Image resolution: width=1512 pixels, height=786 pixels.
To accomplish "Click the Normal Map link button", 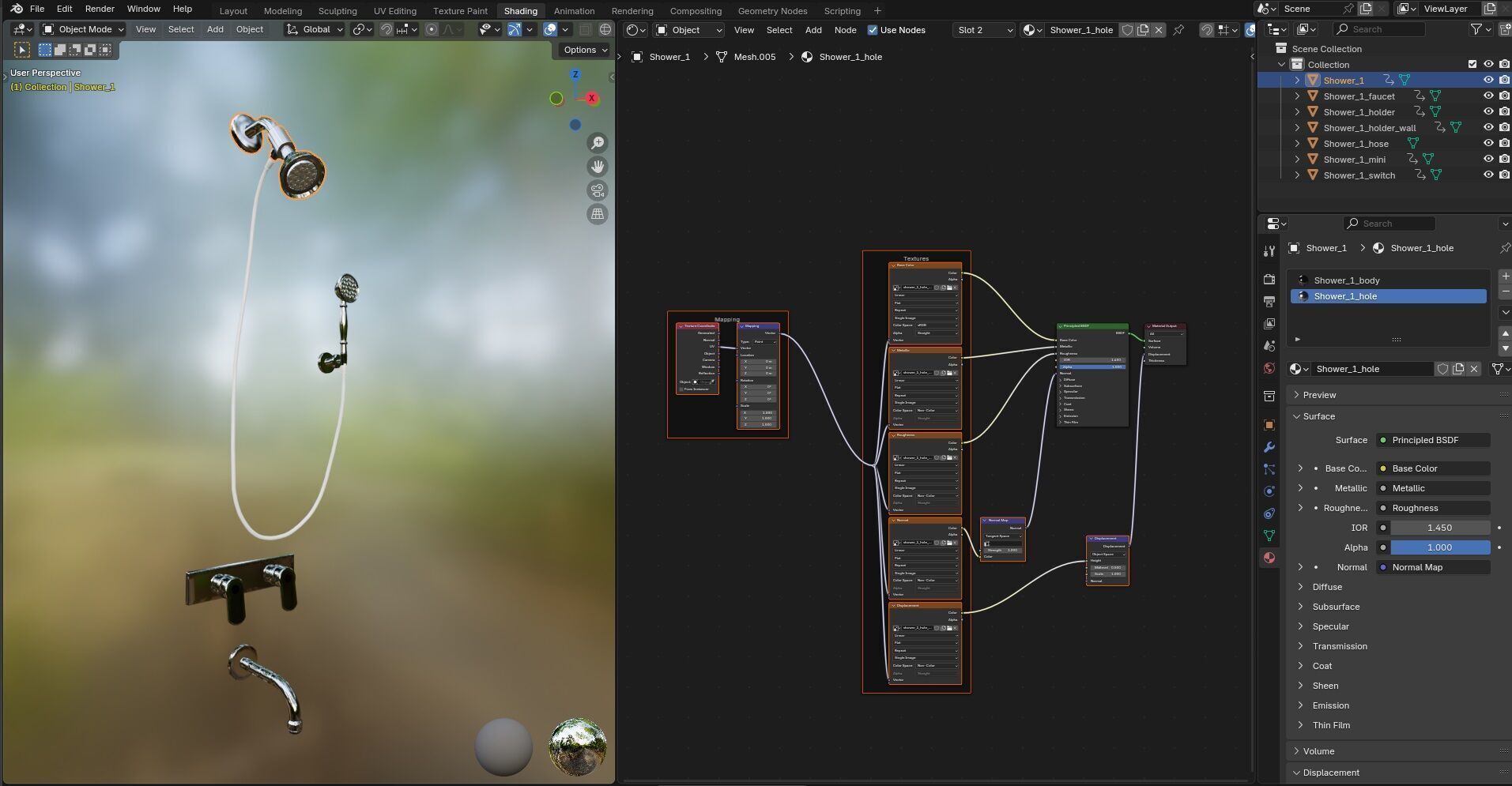I will tap(1433, 567).
